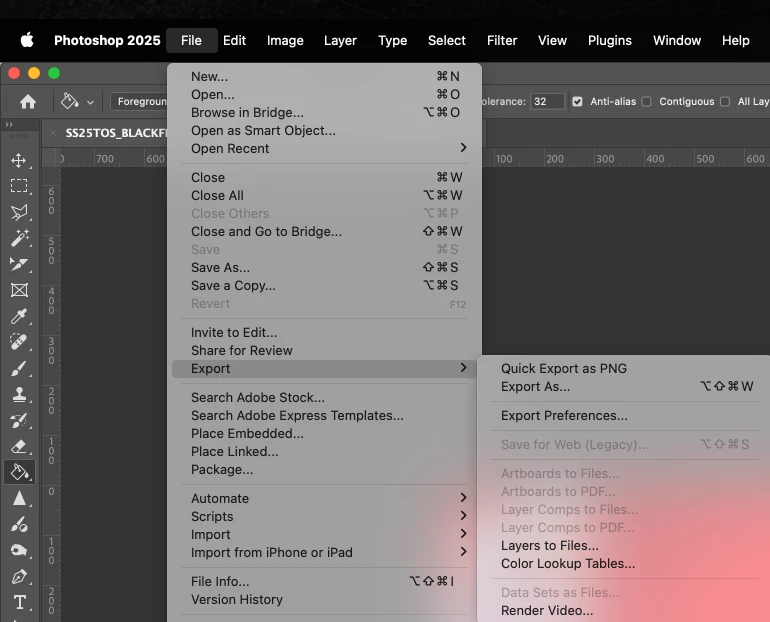Choose Save a Copy...
Image resolution: width=770 pixels, height=622 pixels.
[324, 286]
